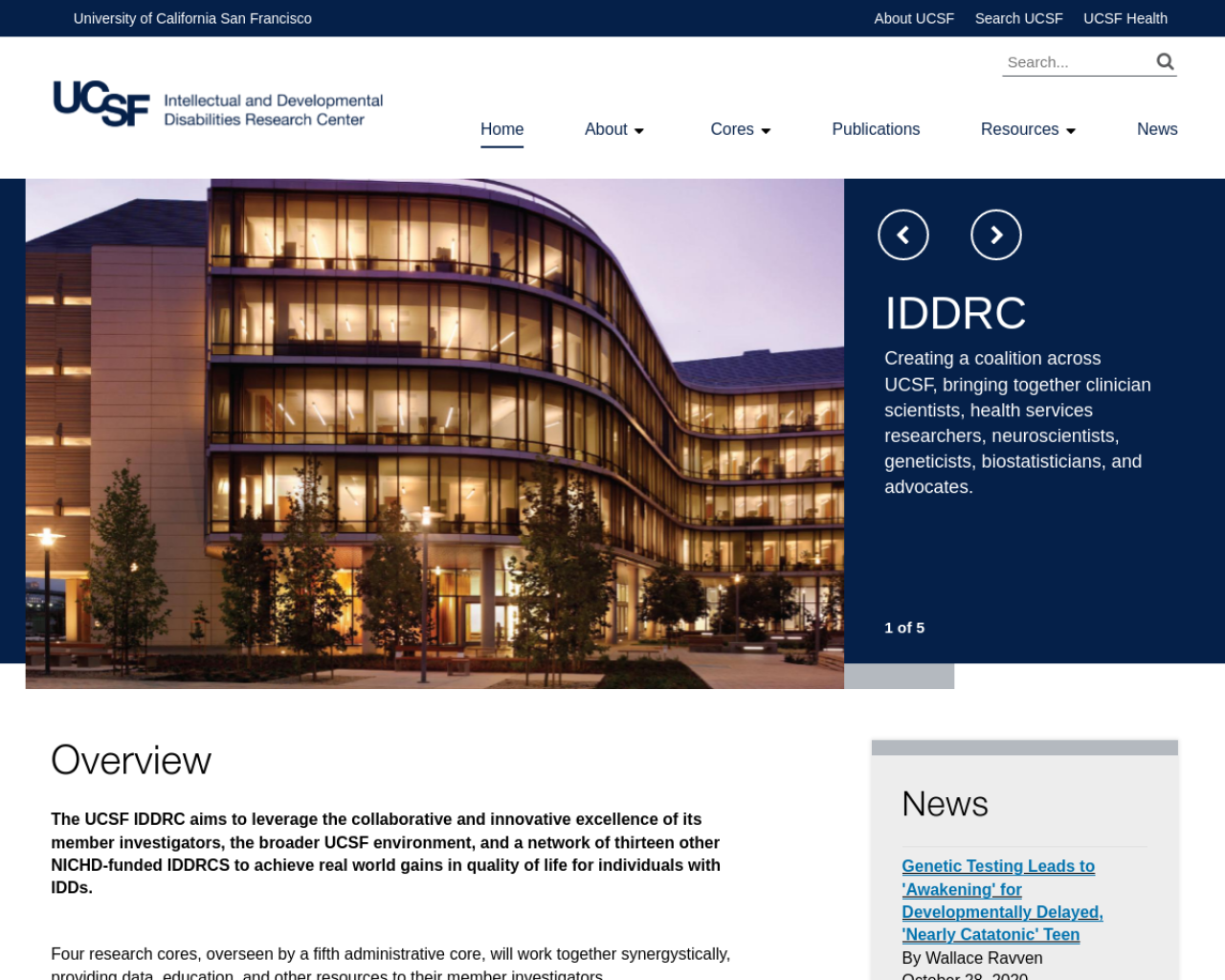Image resolution: width=1225 pixels, height=980 pixels.
Task: Open UCSF Health link
Action: click(x=1125, y=18)
